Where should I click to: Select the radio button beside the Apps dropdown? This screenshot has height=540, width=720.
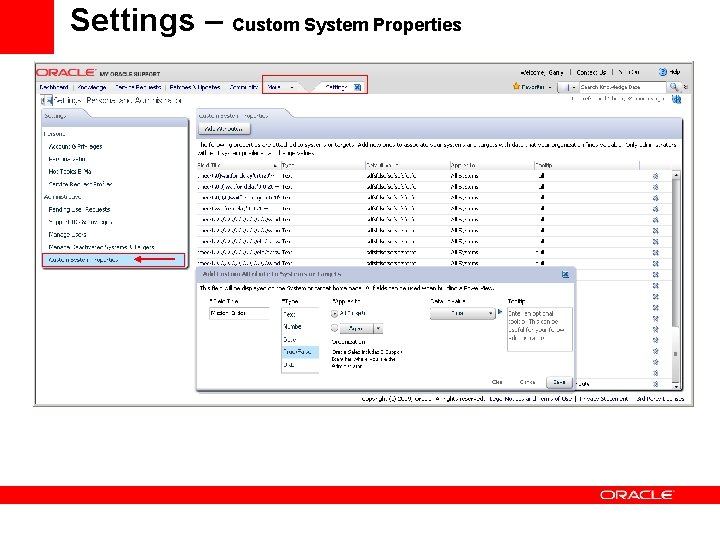[334, 328]
